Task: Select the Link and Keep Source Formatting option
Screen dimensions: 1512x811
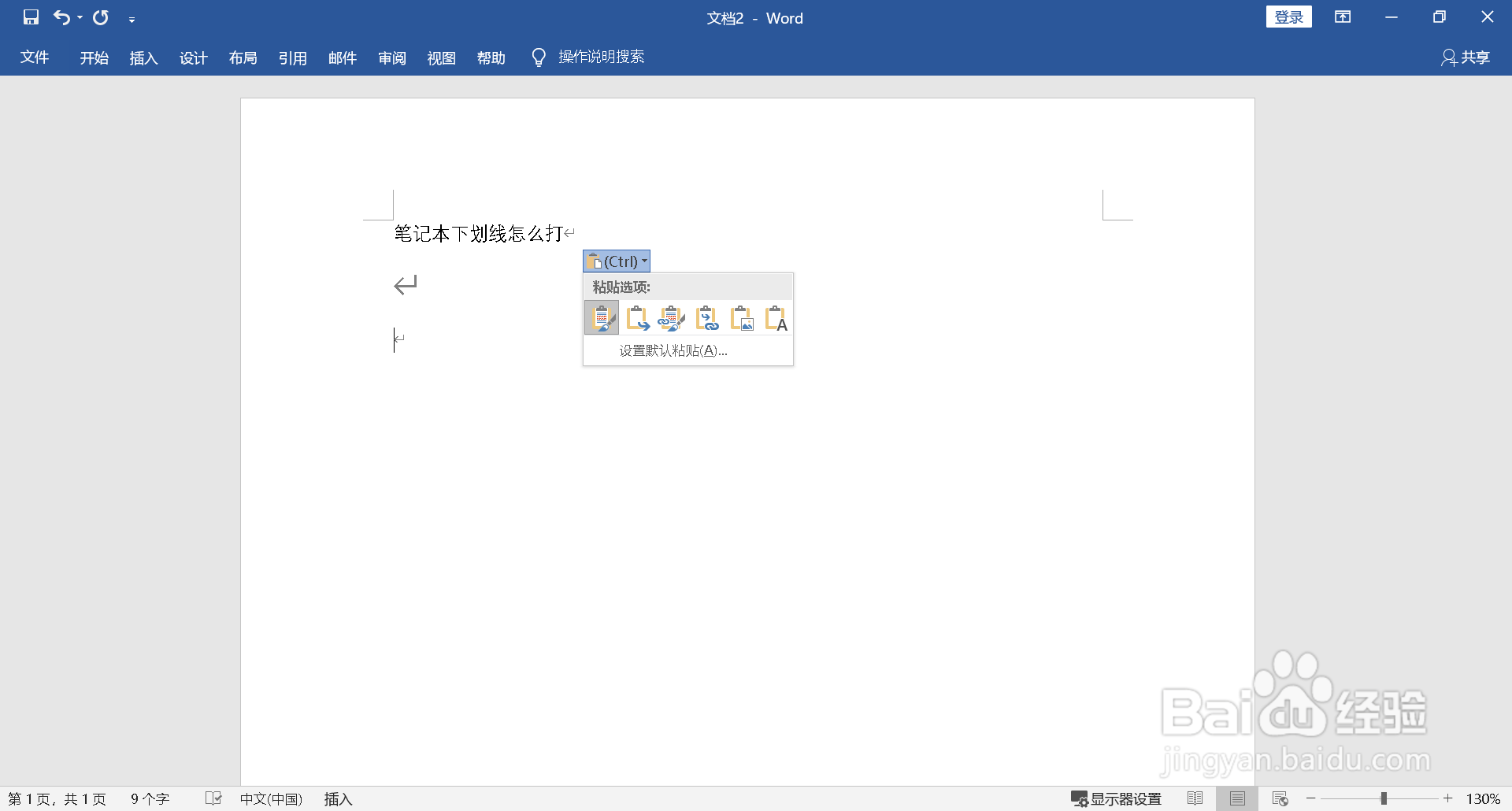Action: [672, 318]
